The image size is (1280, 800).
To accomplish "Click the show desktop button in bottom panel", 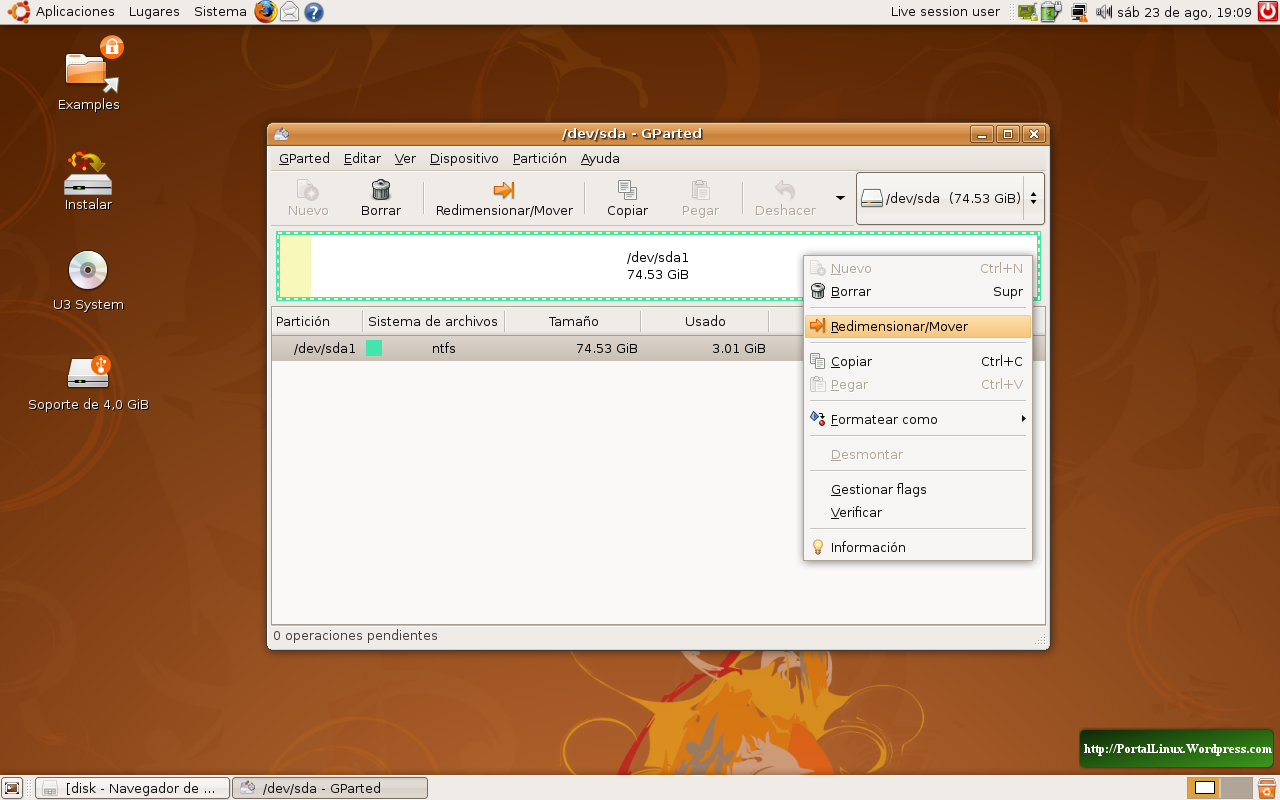I will pyautogui.click(x=13, y=788).
